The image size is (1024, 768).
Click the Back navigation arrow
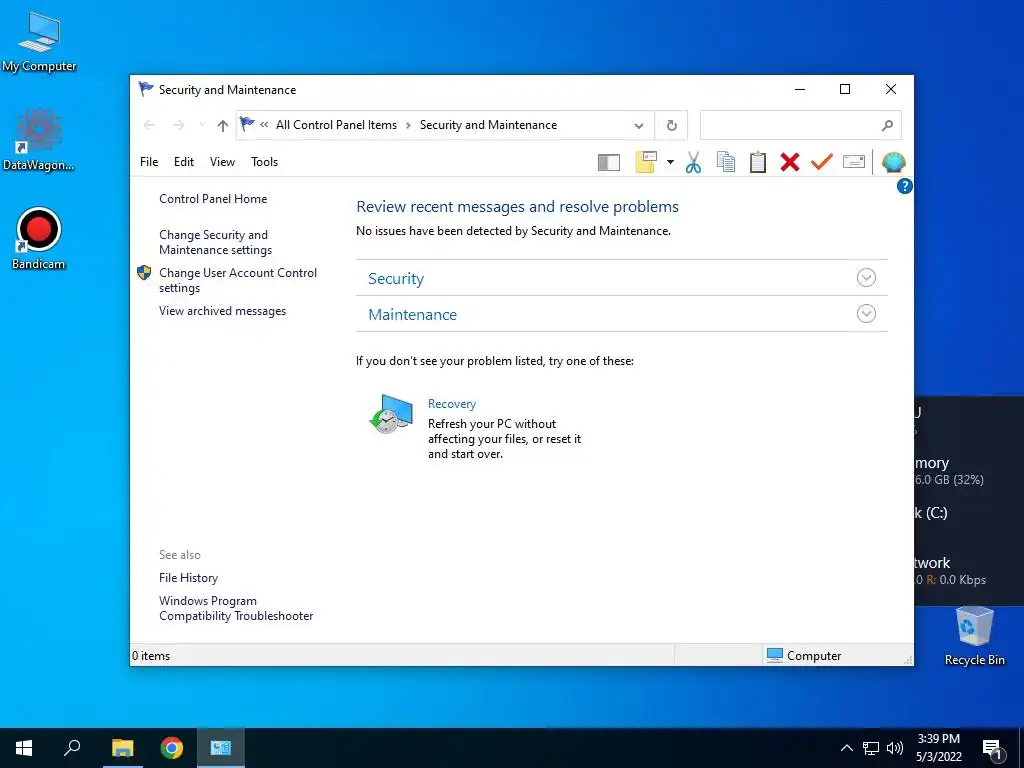[150, 125]
